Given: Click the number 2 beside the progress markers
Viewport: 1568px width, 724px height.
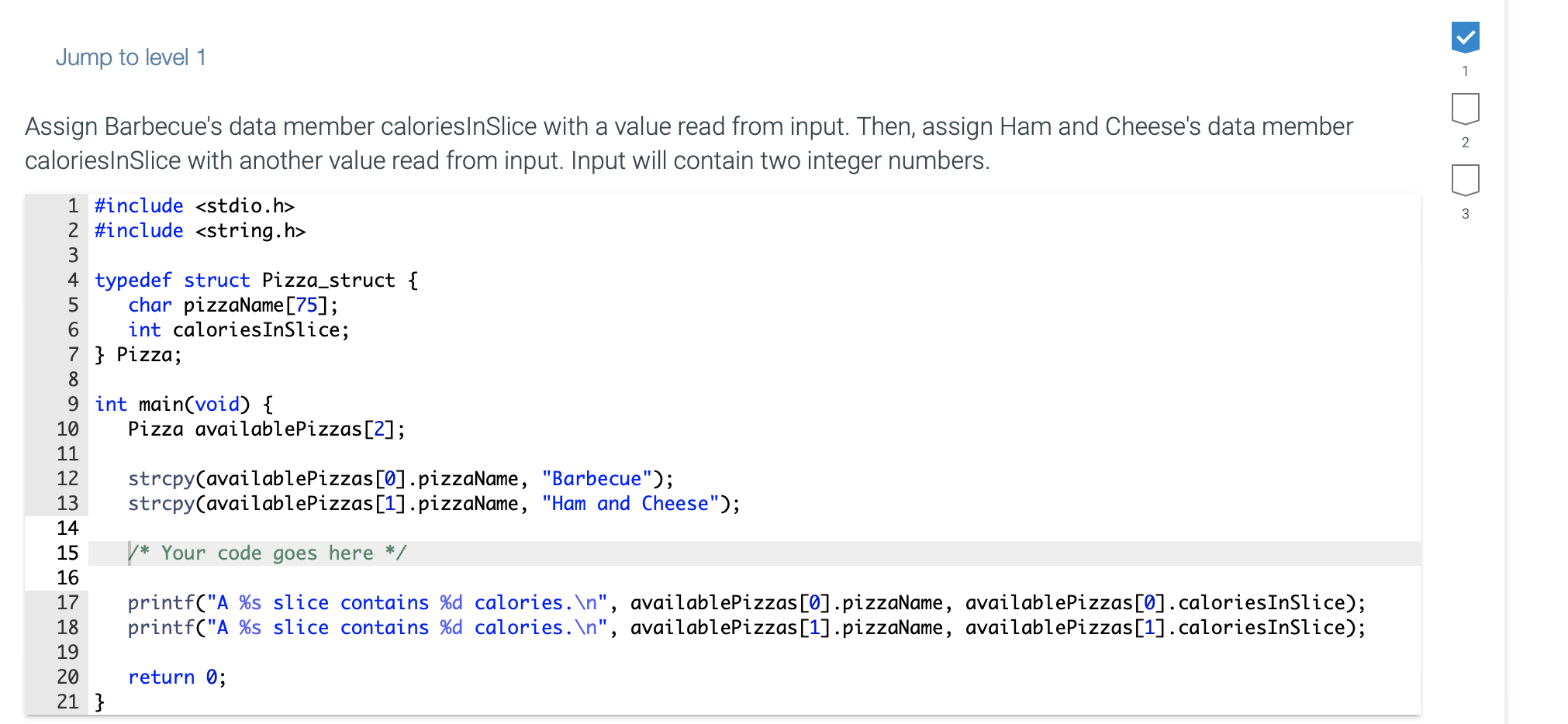Looking at the screenshot, I should 1466,143.
